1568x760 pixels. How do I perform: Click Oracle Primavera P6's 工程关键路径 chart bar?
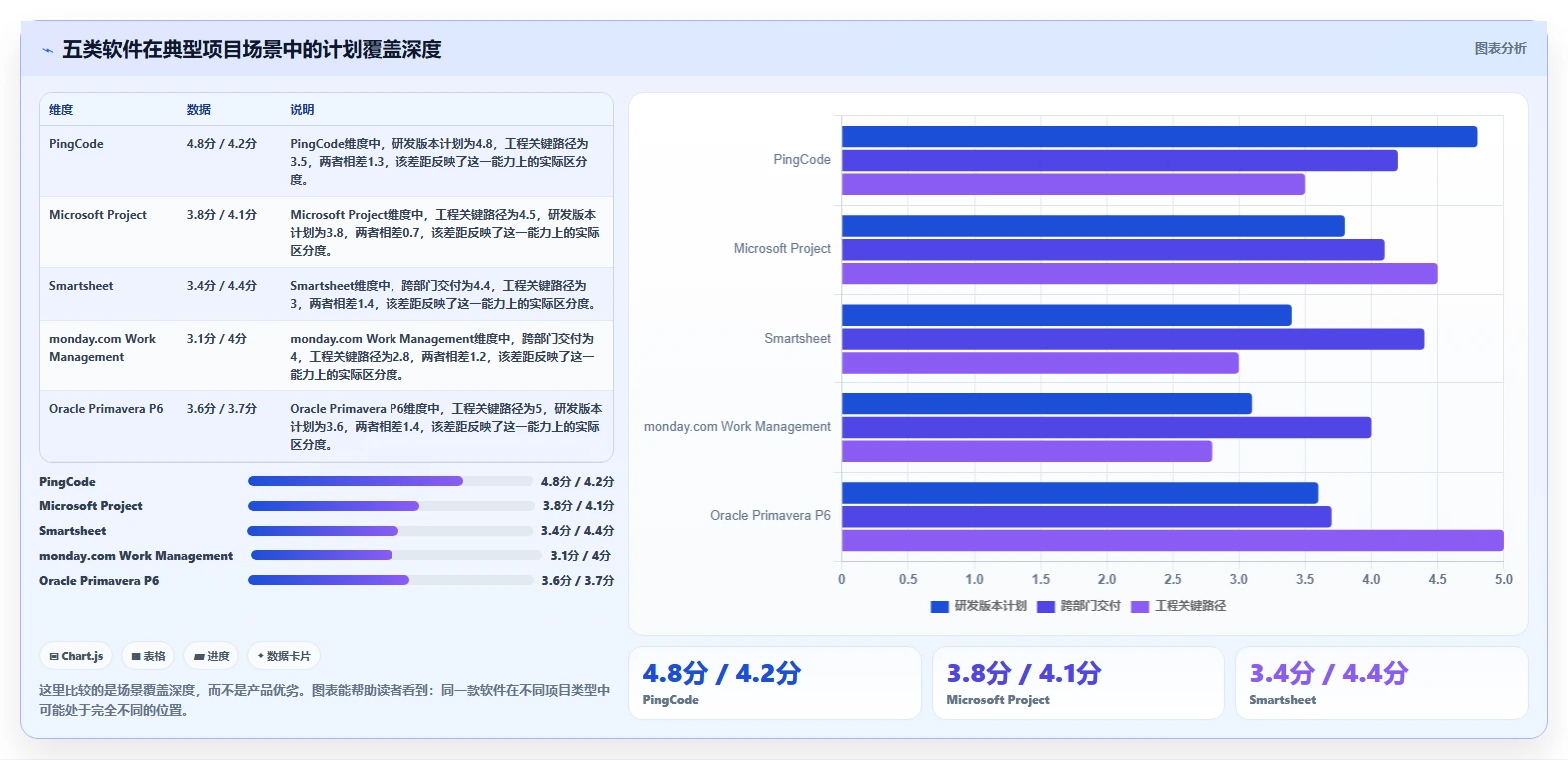point(1173,540)
